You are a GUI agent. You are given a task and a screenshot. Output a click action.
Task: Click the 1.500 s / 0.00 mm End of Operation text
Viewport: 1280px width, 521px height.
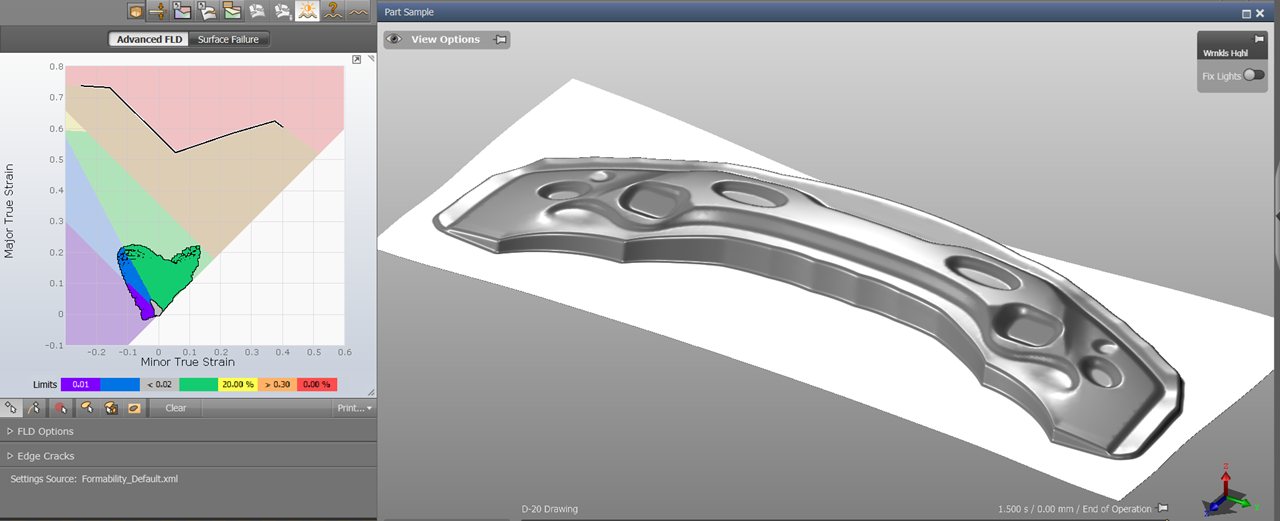point(1075,509)
